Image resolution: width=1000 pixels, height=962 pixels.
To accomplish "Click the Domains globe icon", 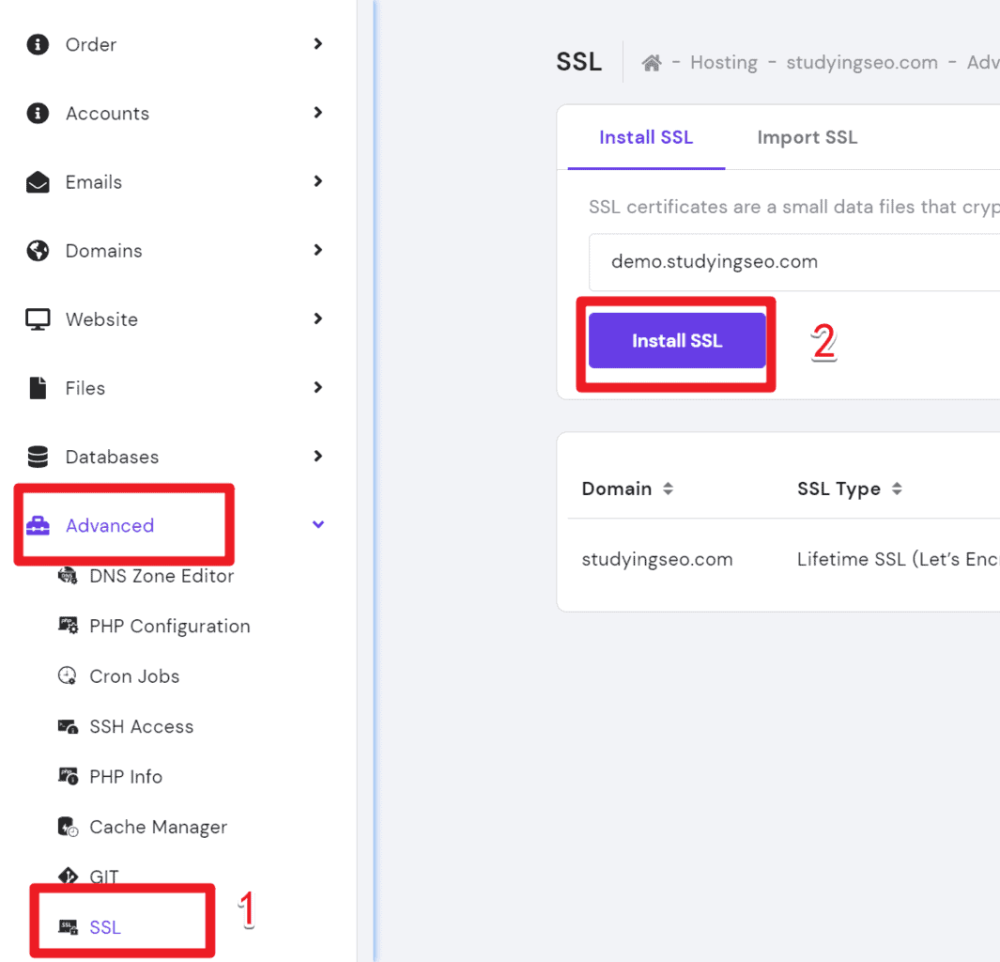I will (x=38, y=251).
